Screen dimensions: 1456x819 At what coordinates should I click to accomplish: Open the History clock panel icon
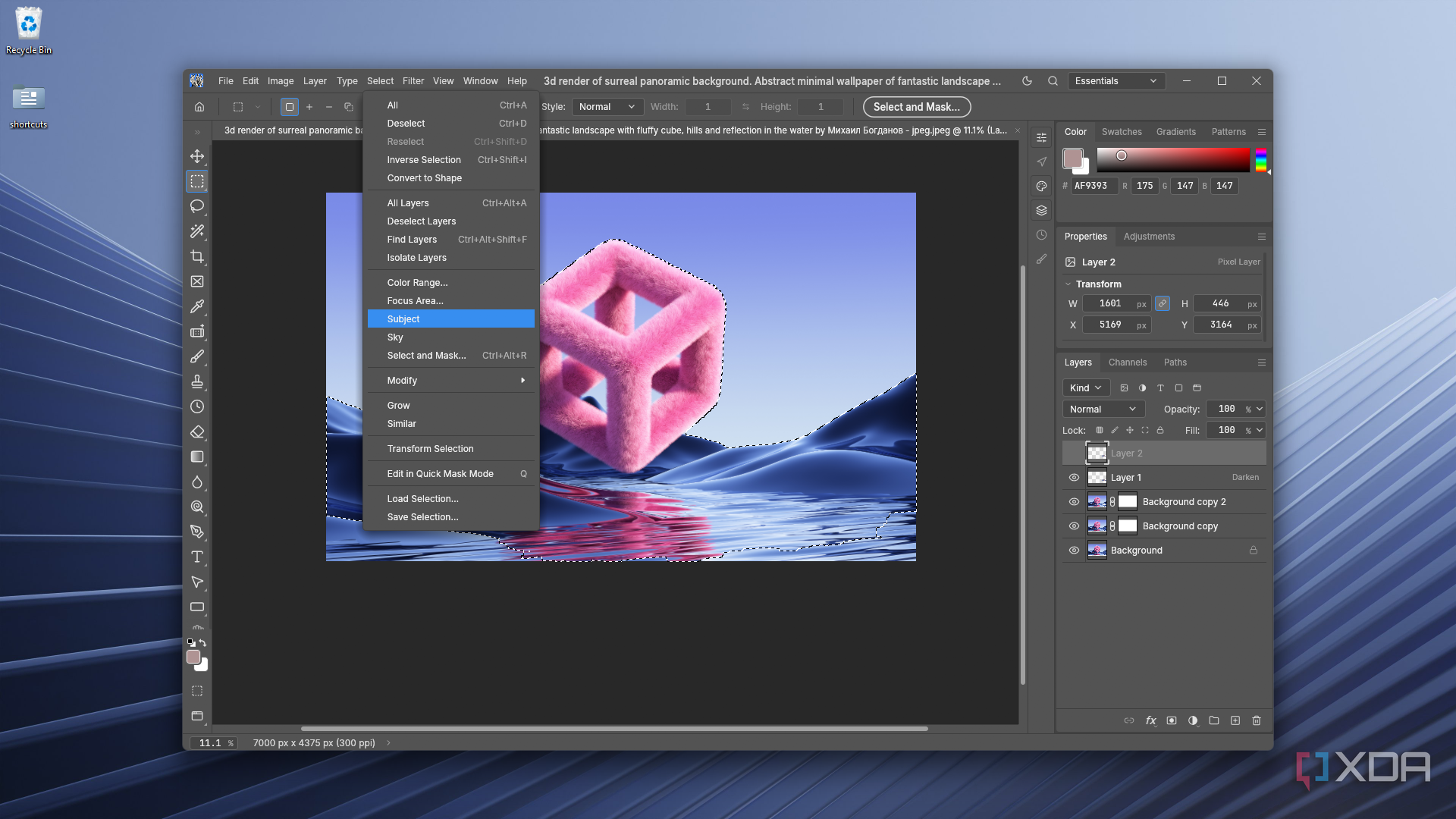(x=1041, y=235)
